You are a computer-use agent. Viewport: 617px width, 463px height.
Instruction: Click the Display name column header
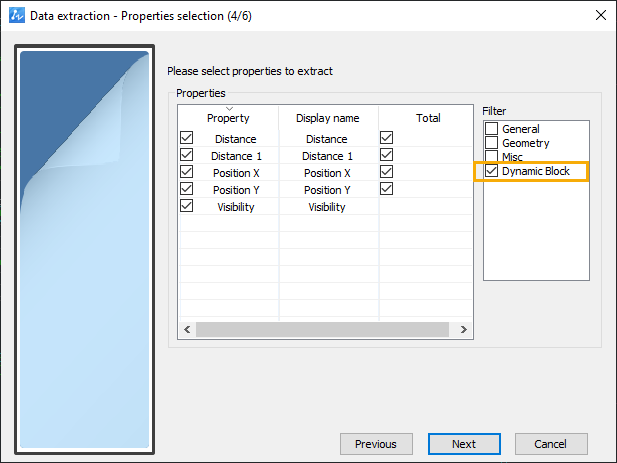328,118
